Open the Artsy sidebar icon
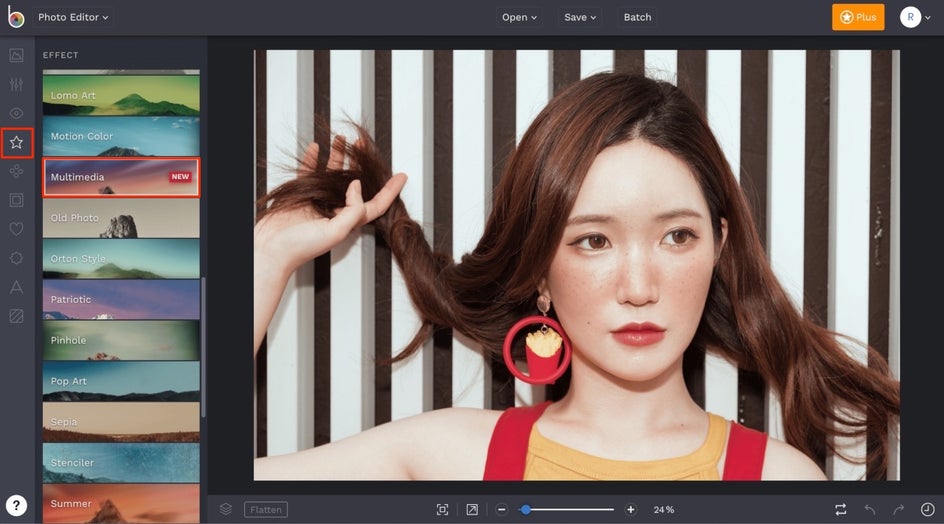 click(16, 172)
